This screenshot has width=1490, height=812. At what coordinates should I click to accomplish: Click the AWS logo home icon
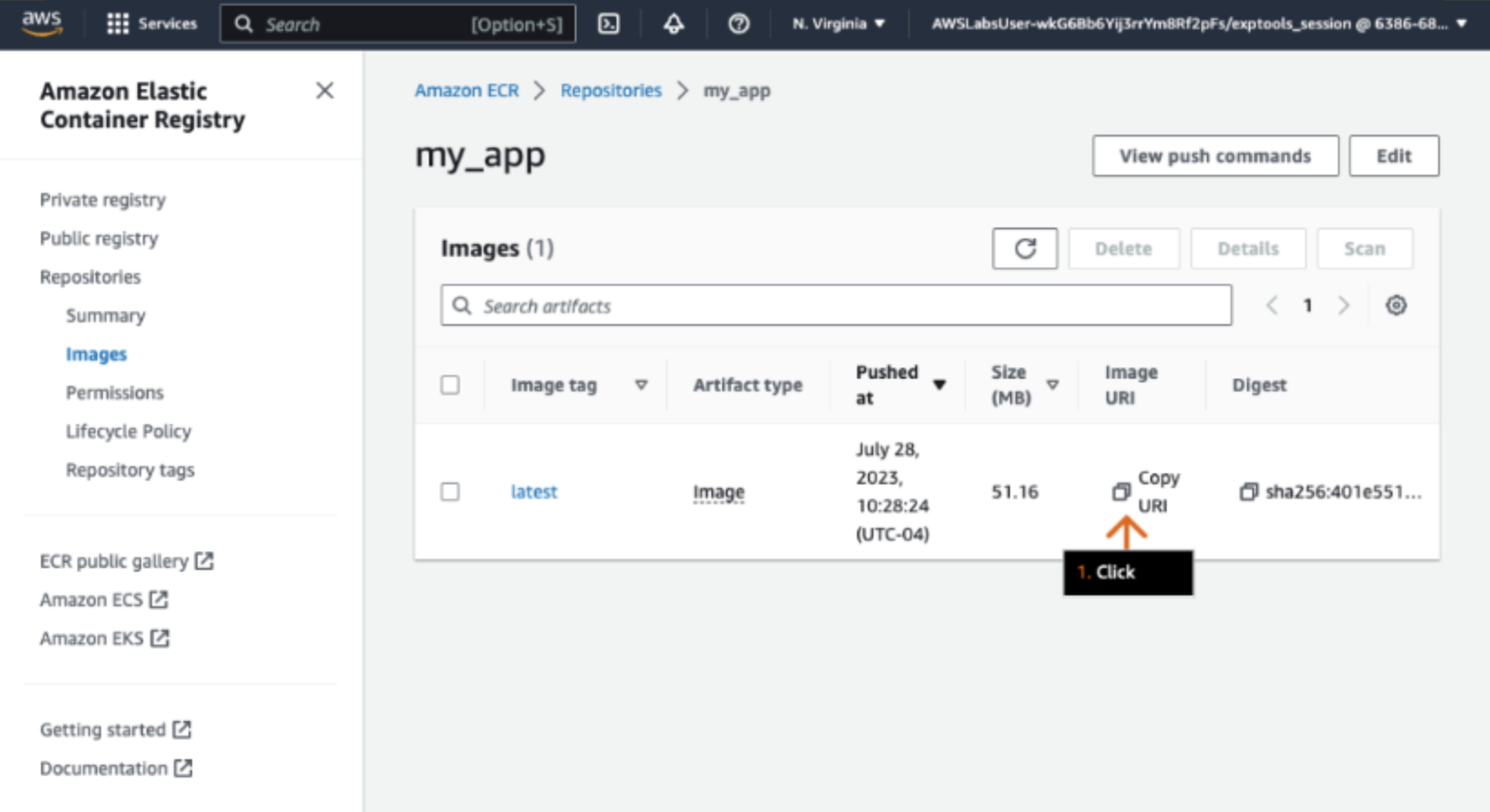(42, 23)
